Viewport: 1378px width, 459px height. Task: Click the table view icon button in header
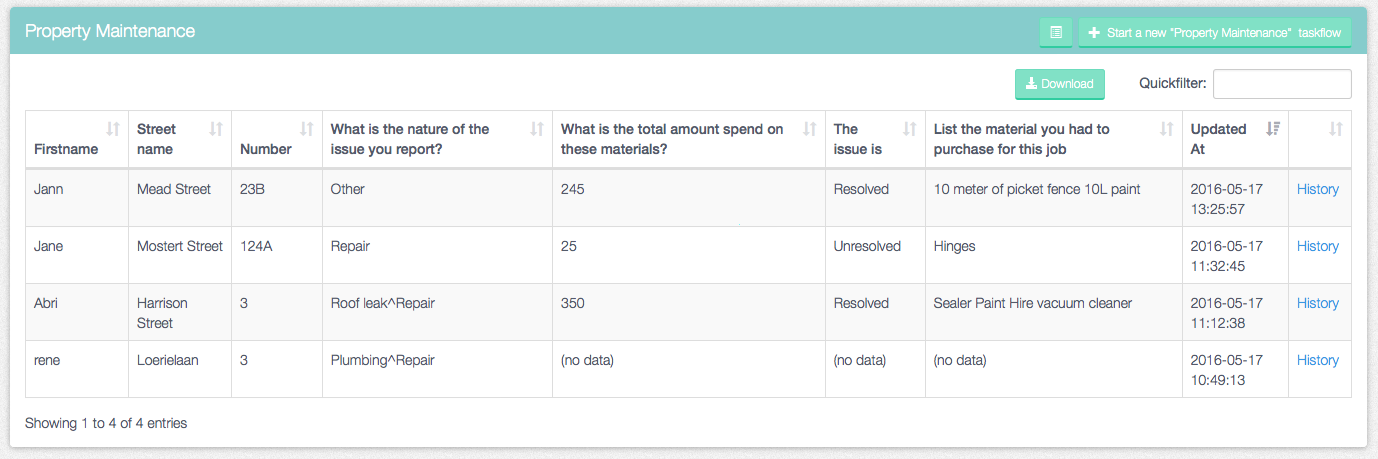coord(1056,33)
